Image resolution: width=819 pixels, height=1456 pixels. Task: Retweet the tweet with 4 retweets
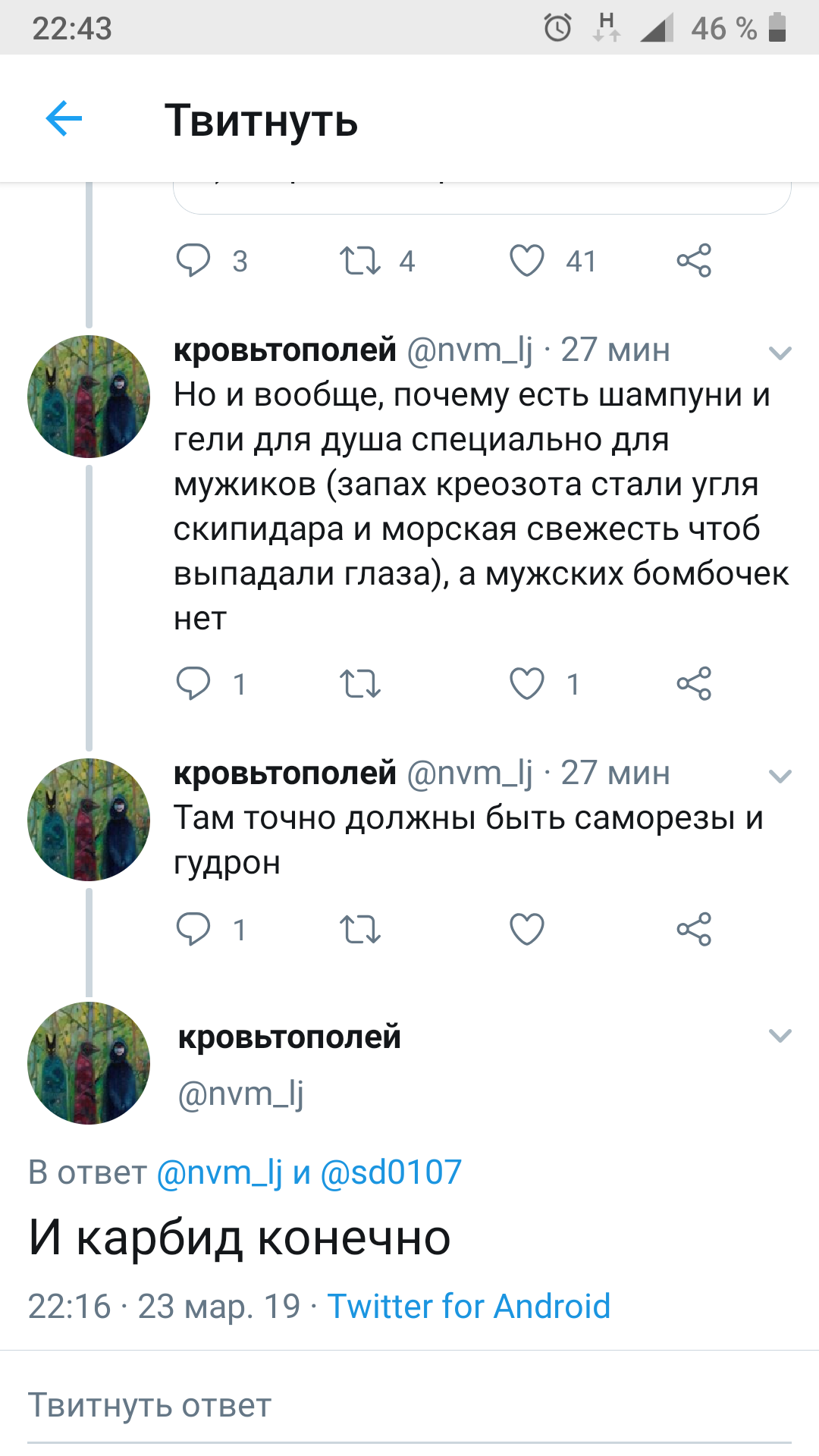[x=359, y=261]
